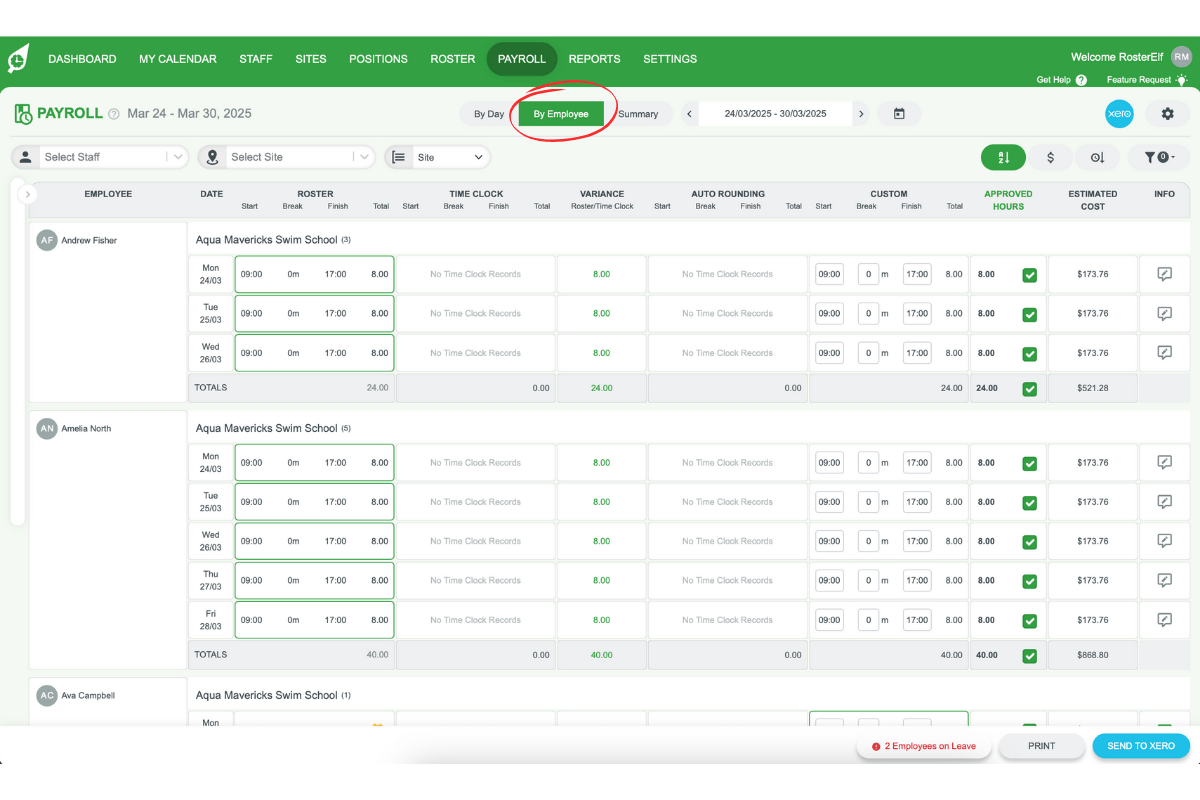Open the REPORTS menu
The image size is (1200, 800).
coord(594,59)
